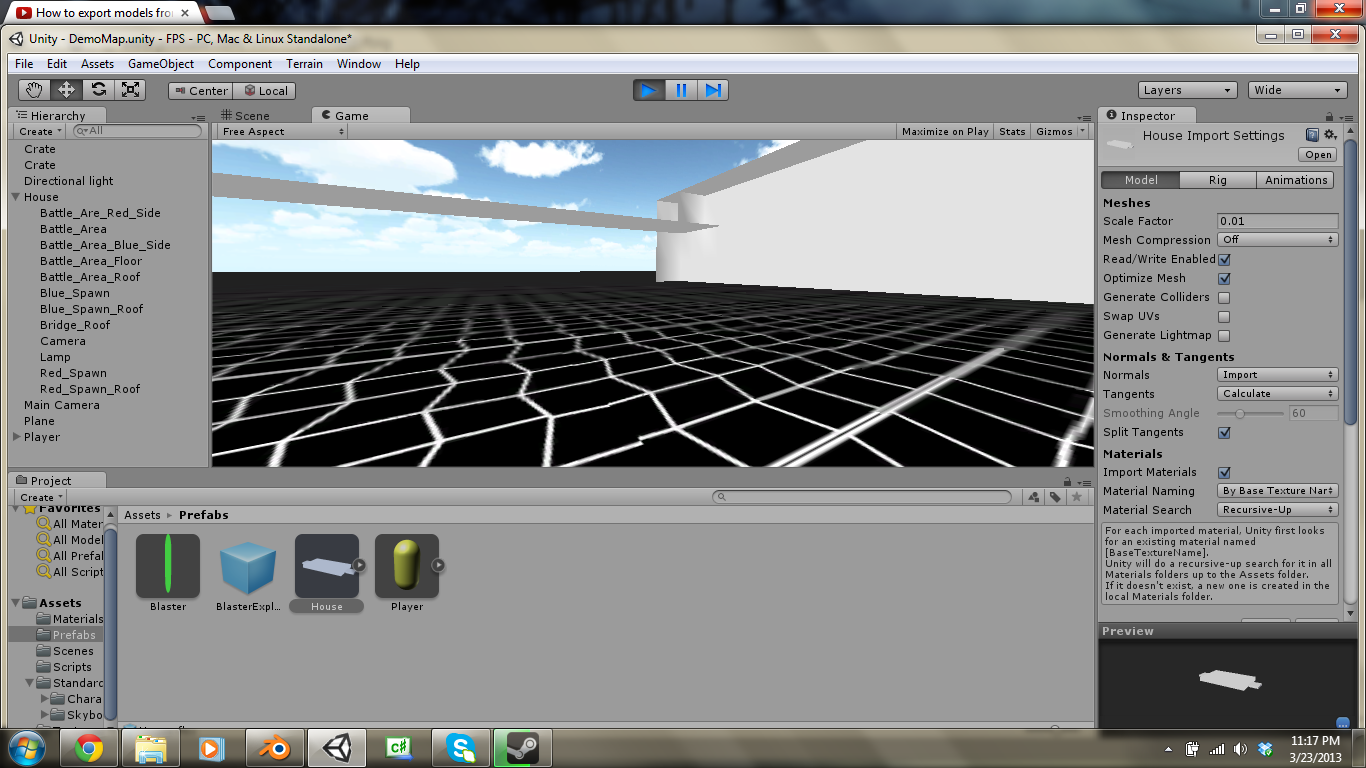
Task: Open the Mesh Compression dropdown
Action: coord(1277,240)
